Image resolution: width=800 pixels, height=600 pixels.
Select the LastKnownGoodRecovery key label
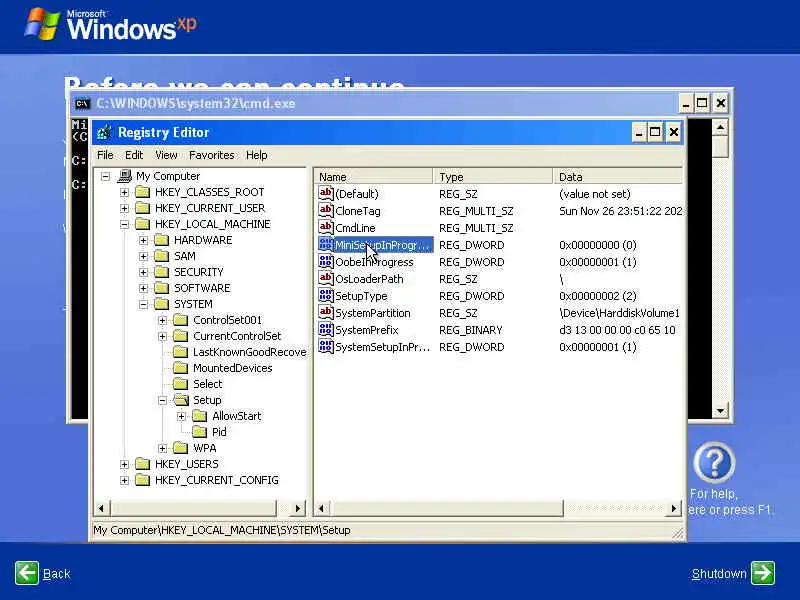click(249, 352)
